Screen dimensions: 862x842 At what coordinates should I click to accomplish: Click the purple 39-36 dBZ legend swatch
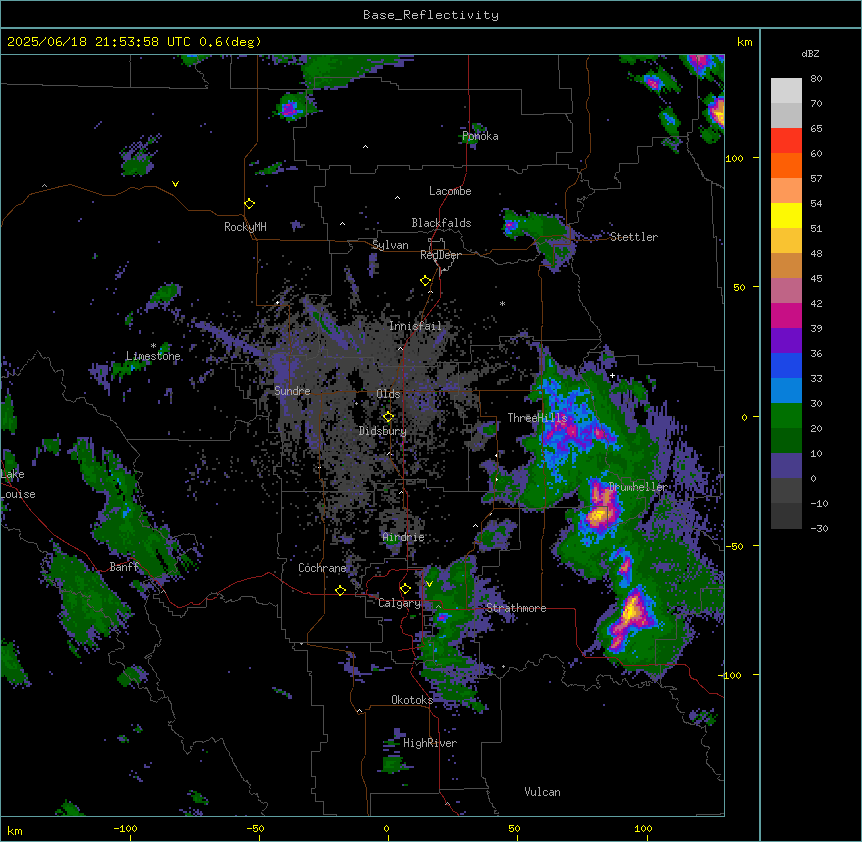pyautogui.click(x=786, y=341)
